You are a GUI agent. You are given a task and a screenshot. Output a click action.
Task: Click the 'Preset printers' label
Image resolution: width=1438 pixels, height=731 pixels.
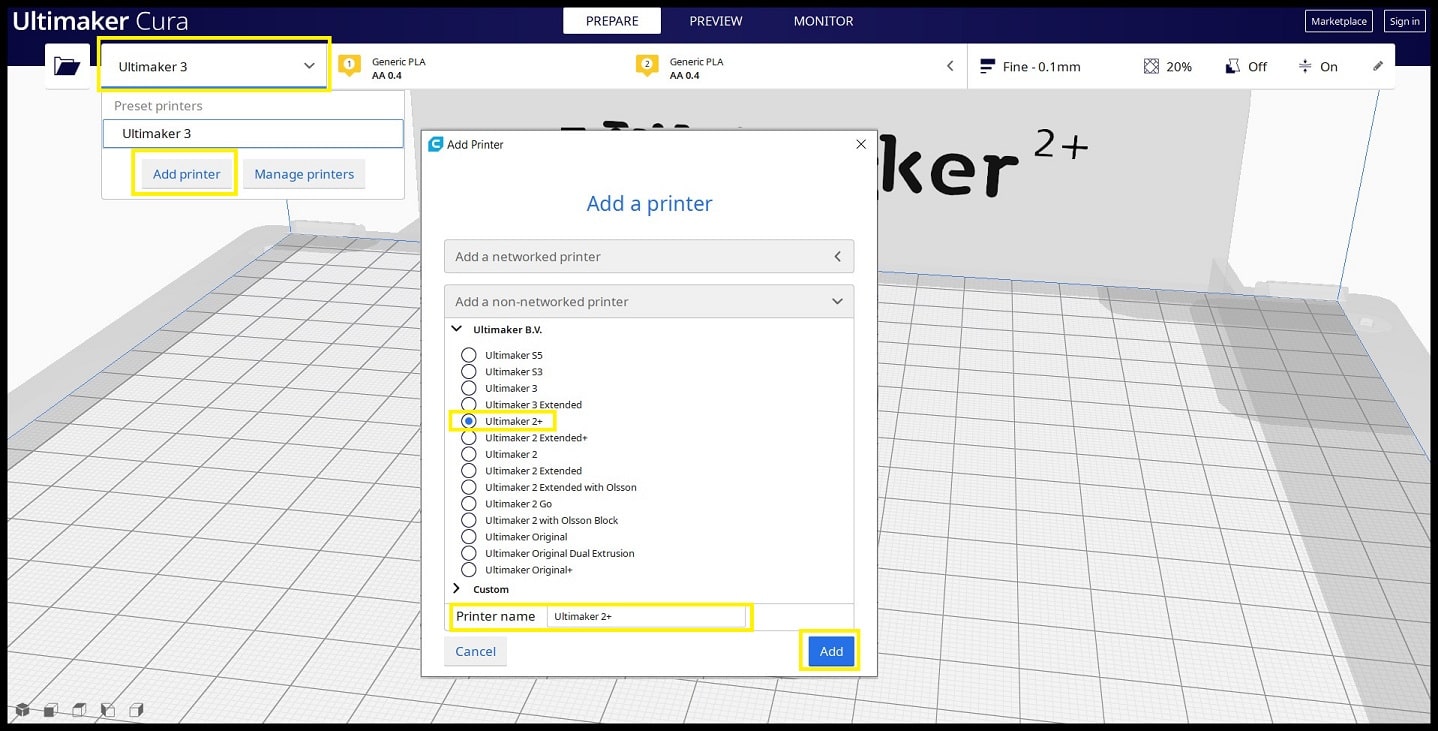pyautogui.click(x=158, y=106)
